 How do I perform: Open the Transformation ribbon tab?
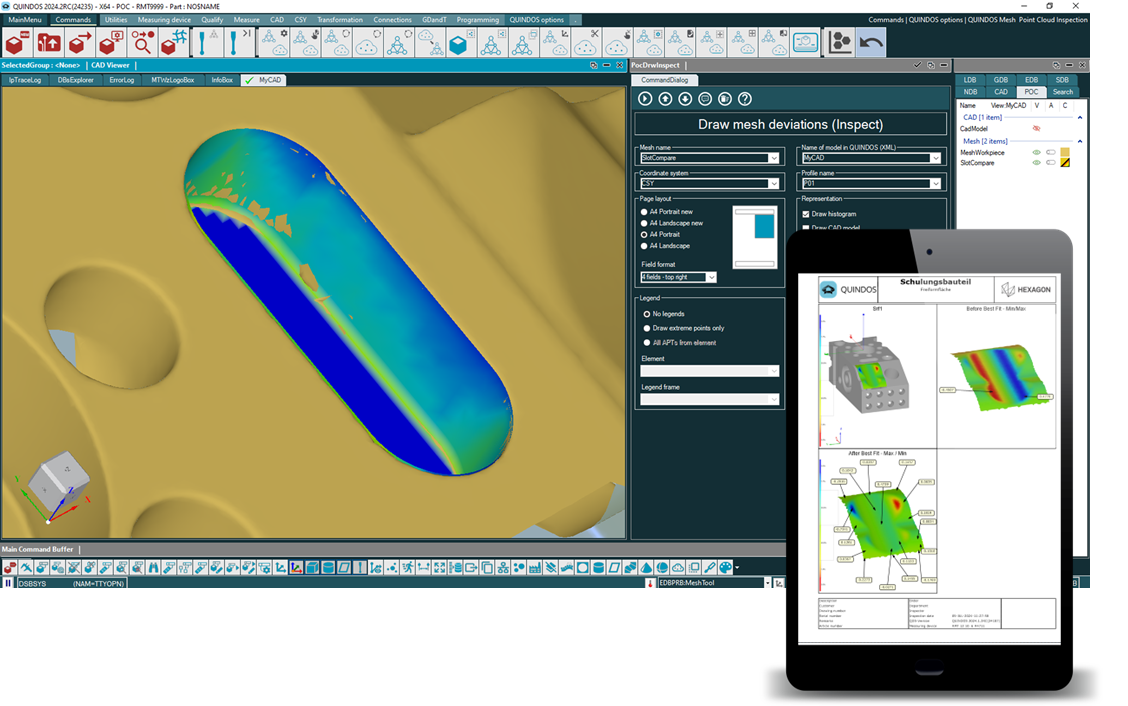point(340,19)
